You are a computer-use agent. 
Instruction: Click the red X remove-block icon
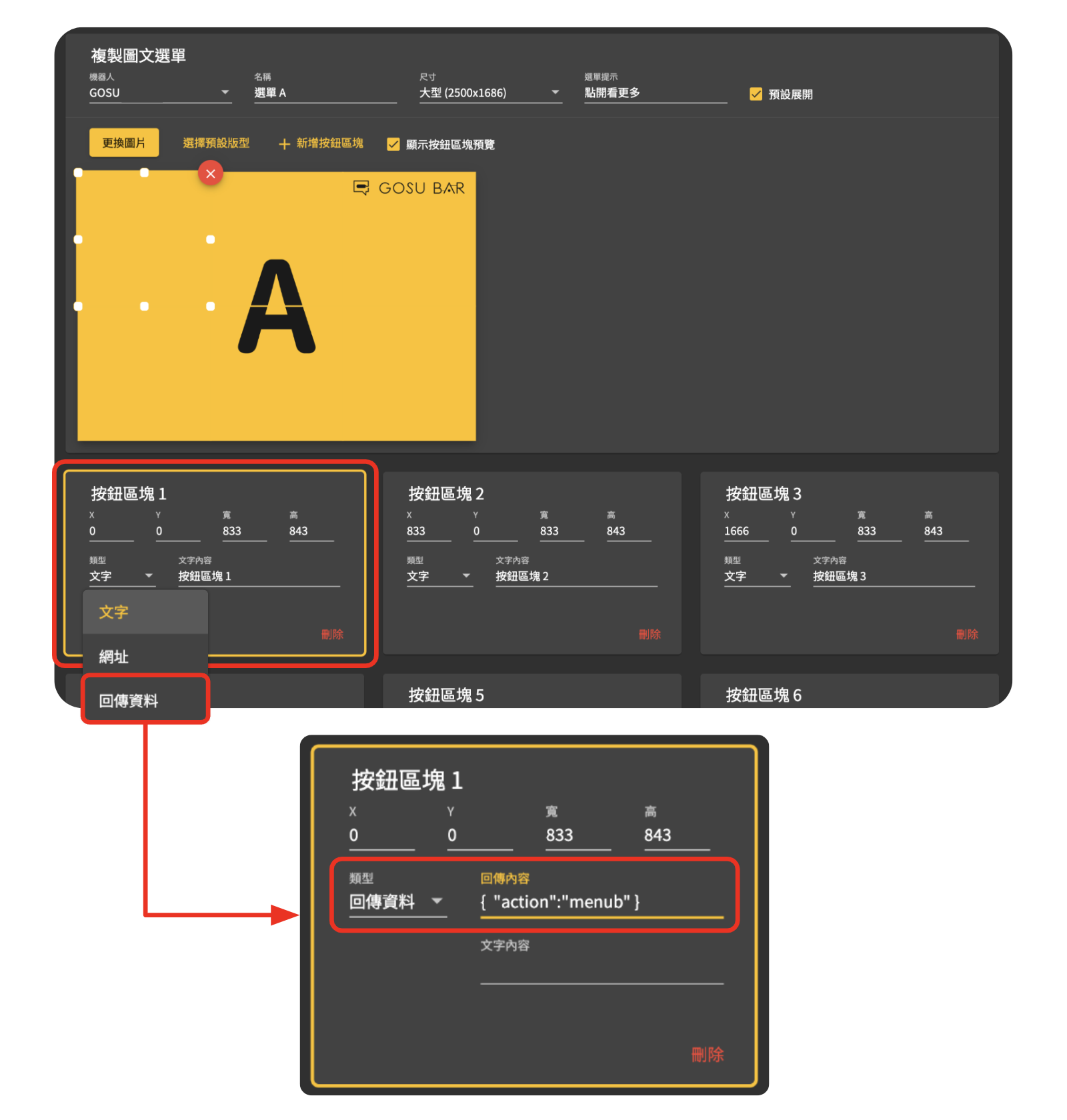211,174
